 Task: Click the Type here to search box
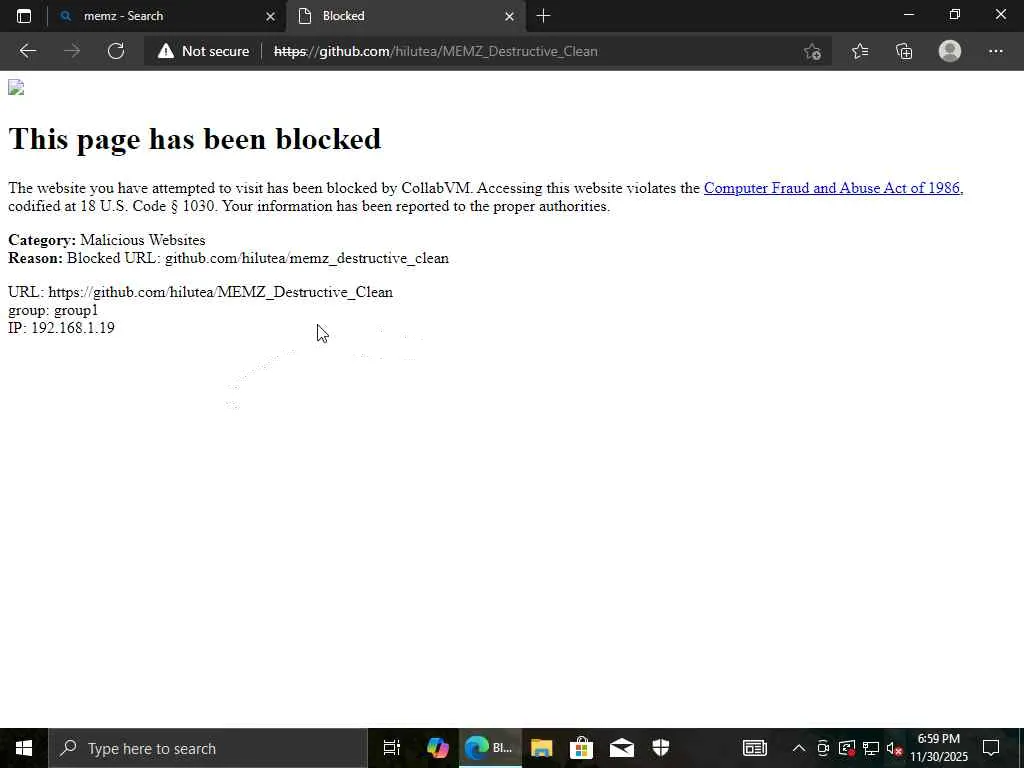pyautogui.click(x=208, y=748)
